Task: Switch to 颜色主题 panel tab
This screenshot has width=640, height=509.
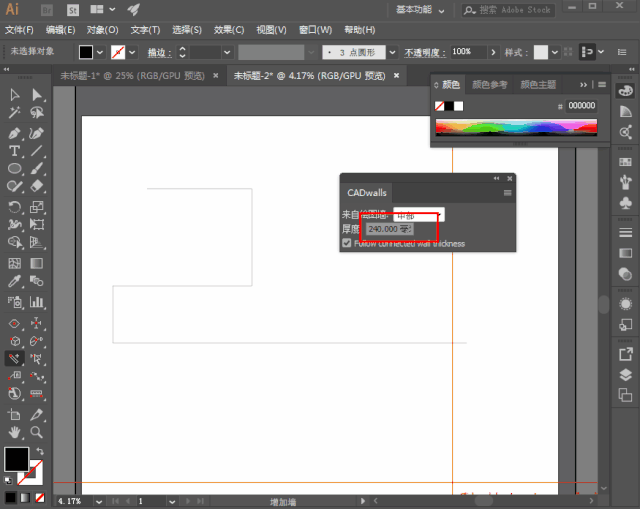Action: tap(538, 84)
